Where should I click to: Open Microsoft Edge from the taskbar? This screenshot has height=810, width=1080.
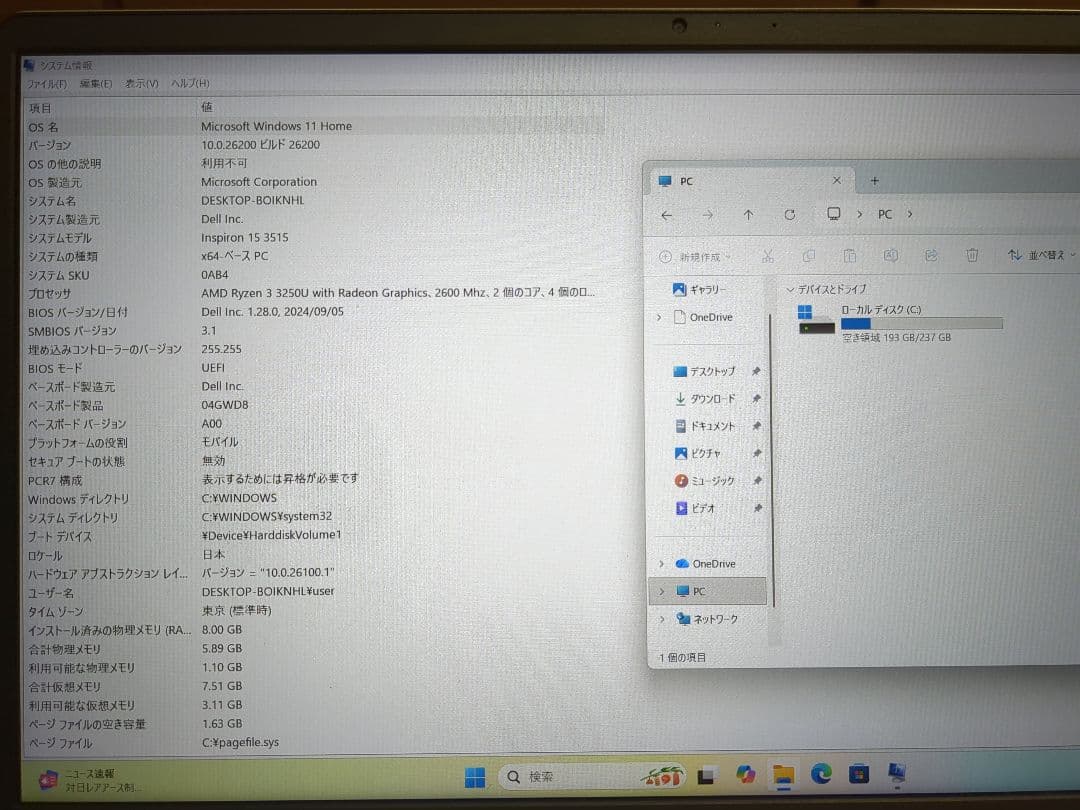820,775
